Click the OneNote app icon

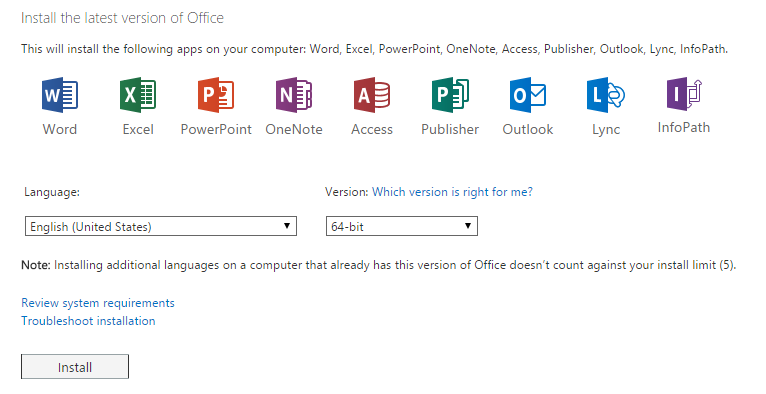294,95
